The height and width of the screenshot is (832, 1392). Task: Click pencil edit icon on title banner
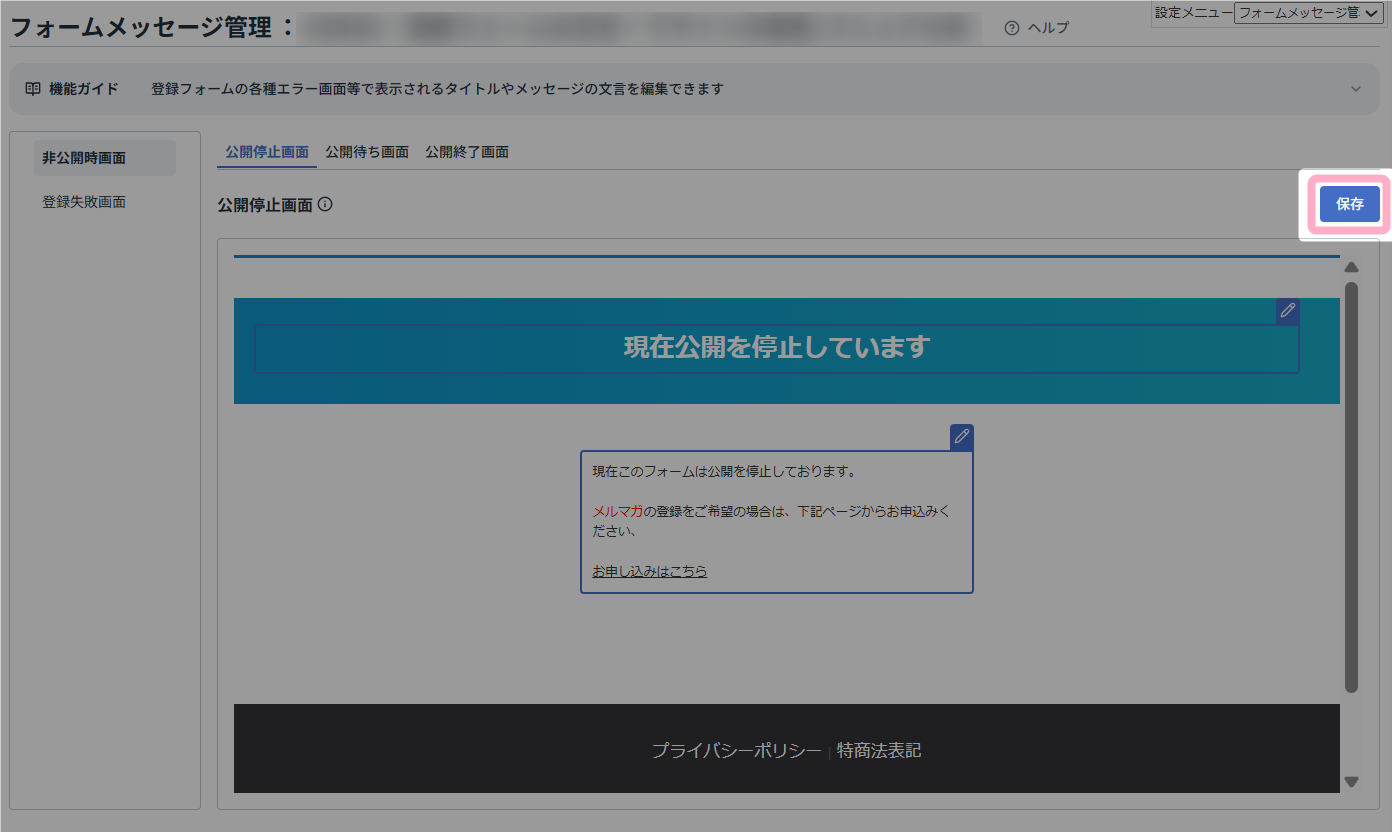tap(1287, 311)
